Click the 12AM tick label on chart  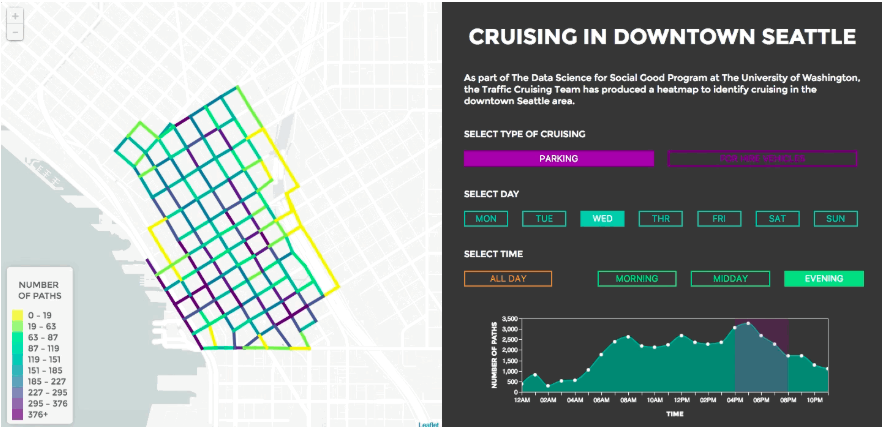click(x=522, y=400)
